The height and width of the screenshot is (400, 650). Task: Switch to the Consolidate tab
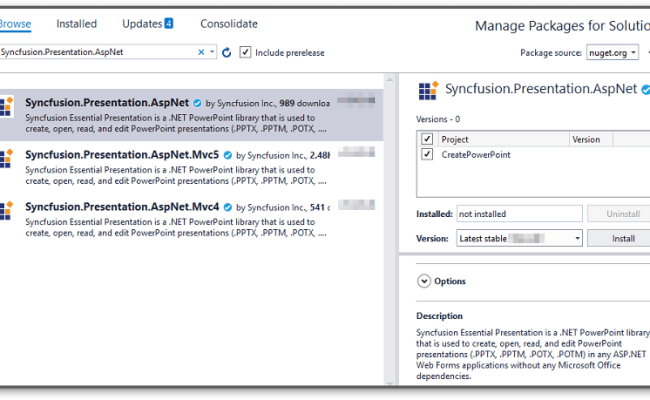(x=229, y=24)
